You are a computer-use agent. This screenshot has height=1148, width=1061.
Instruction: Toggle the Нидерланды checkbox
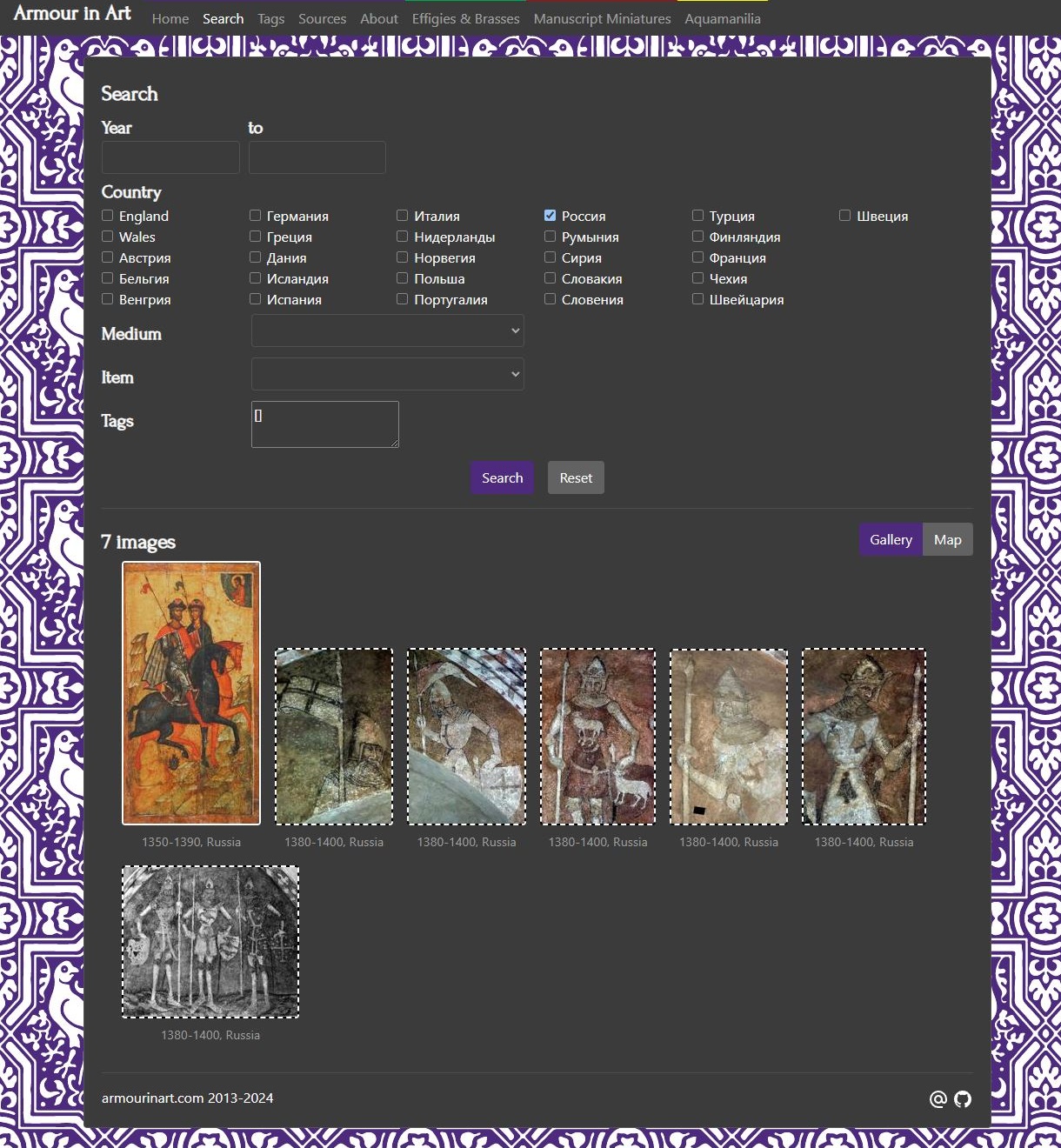(403, 237)
